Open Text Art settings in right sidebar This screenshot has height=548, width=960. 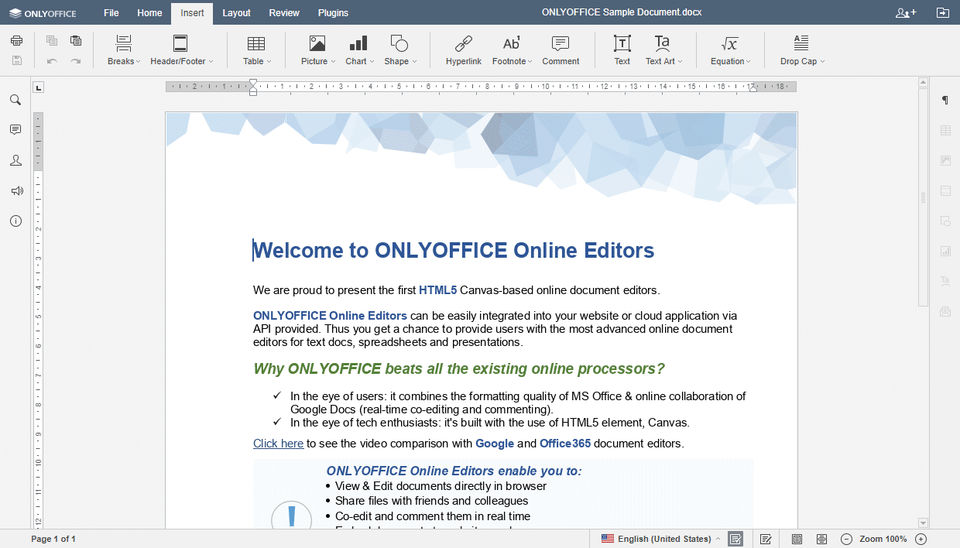945,281
